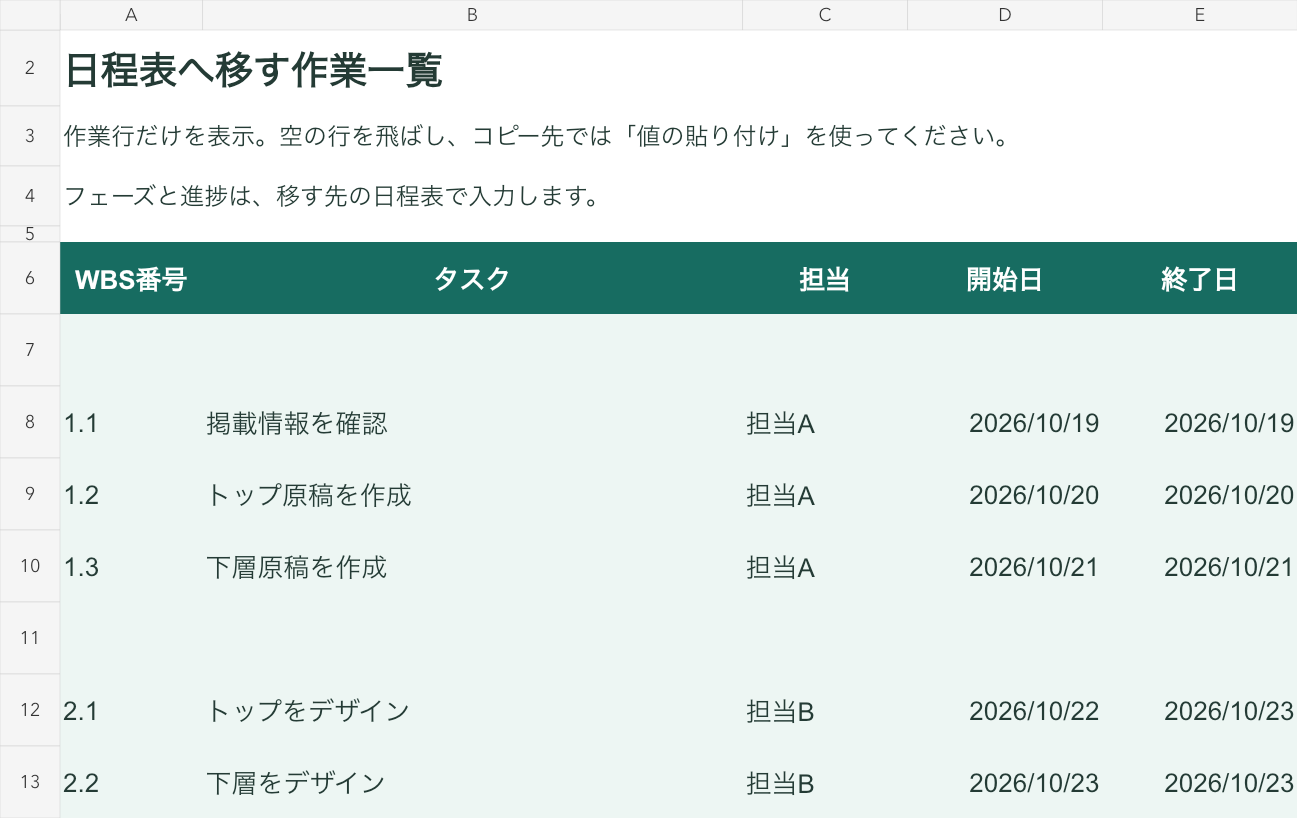Select column A header
1297x818 pixels.
(x=131, y=15)
